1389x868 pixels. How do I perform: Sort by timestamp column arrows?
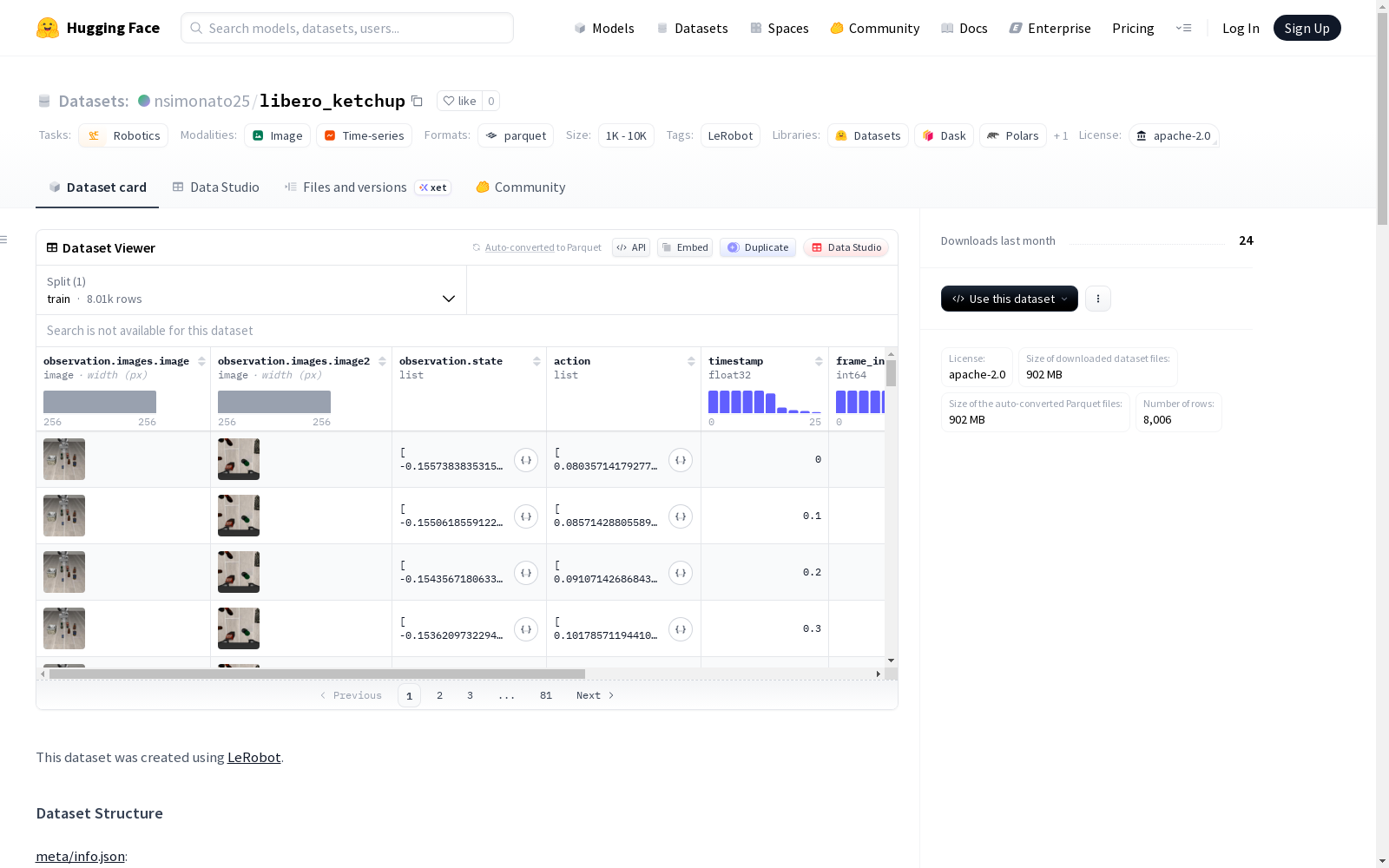(819, 361)
